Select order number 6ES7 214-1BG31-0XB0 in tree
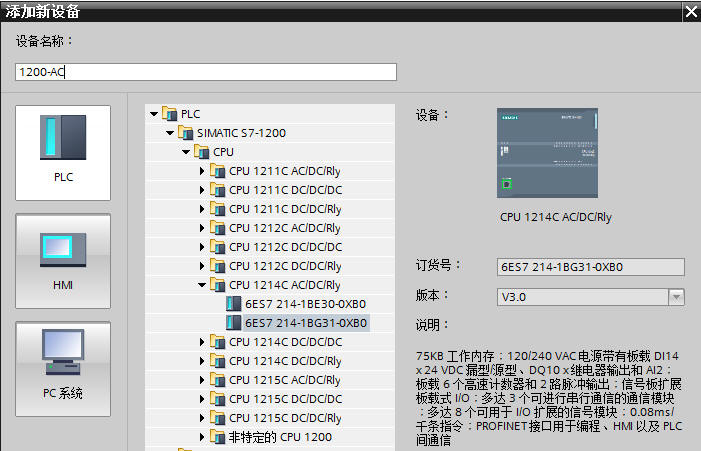701x451 pixels. click(306, 323)
